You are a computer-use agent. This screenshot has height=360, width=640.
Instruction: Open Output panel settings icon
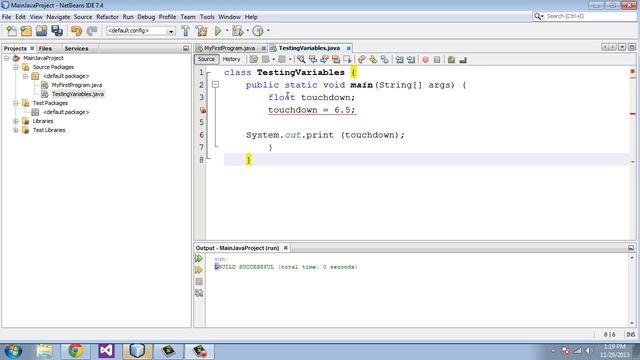point(199,293)
